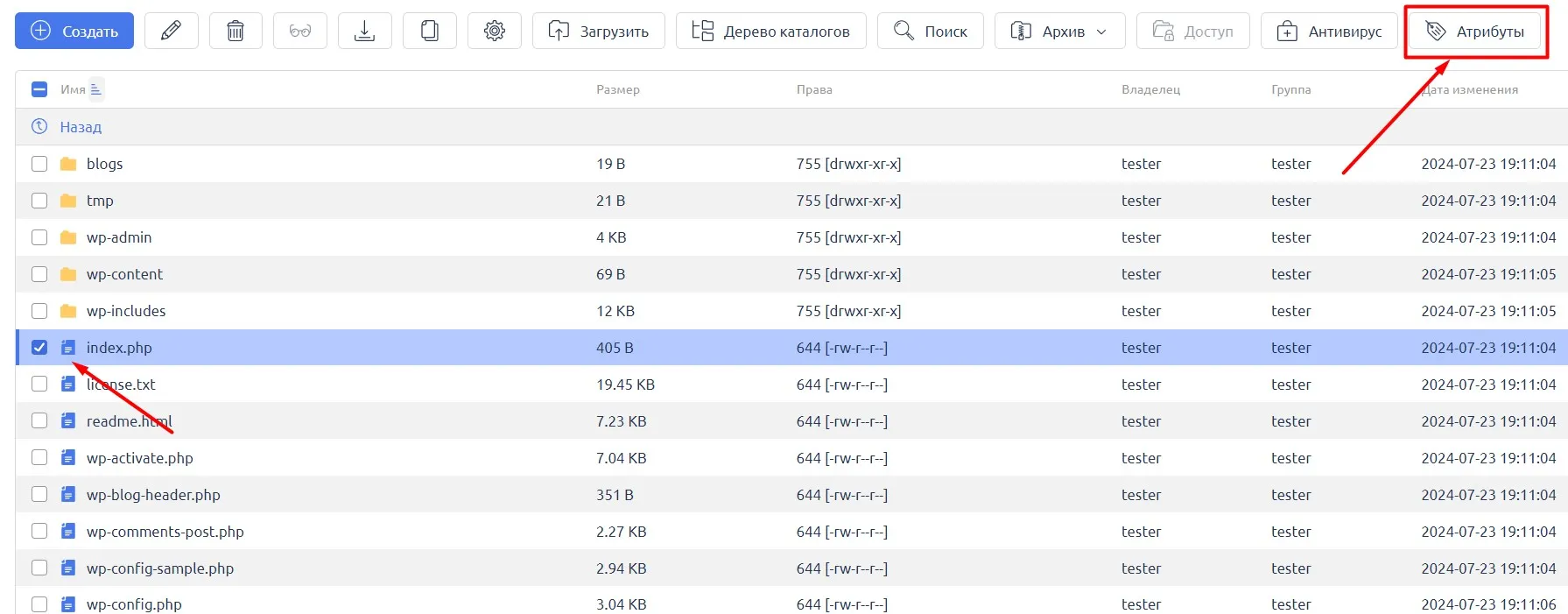
Task: Check the wp-config.php checkbox
Action: [x=39, y=604]
